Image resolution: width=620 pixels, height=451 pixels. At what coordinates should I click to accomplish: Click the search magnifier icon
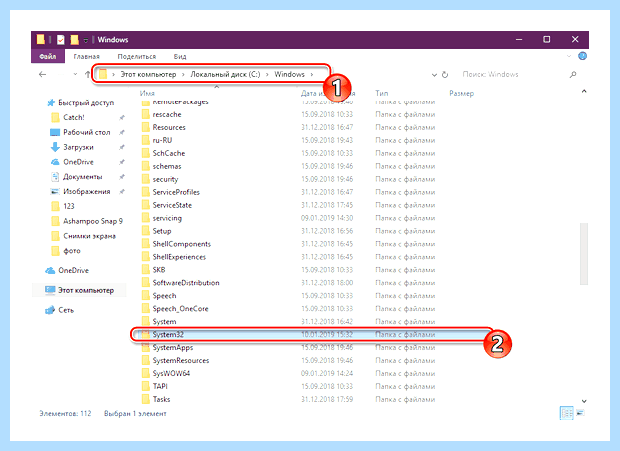[573, 74]
